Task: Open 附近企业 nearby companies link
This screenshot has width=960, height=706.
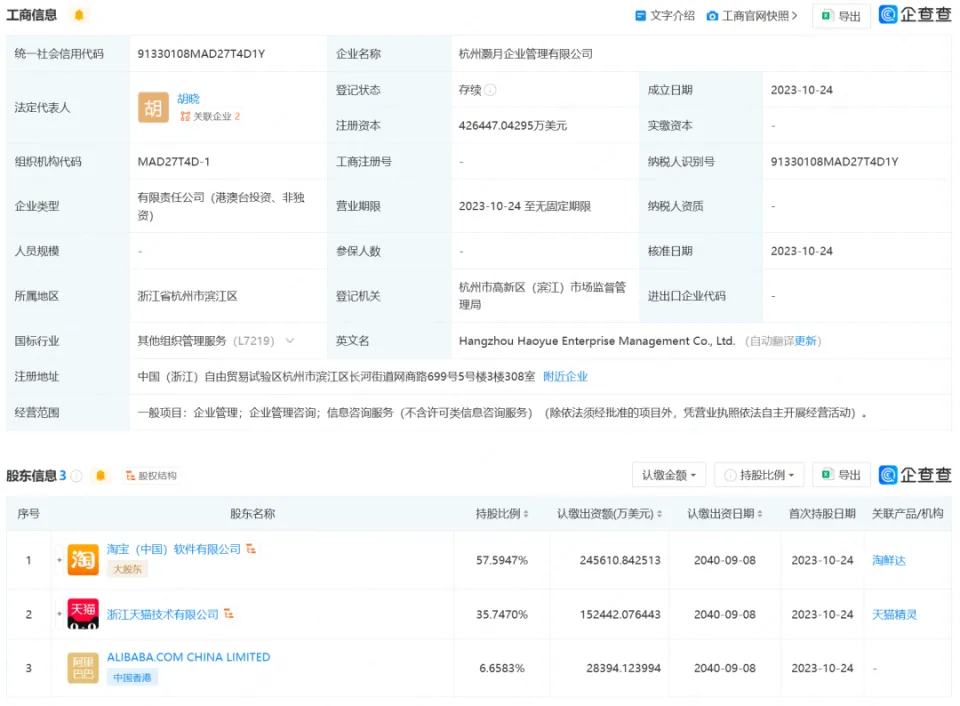Action: 565,377
